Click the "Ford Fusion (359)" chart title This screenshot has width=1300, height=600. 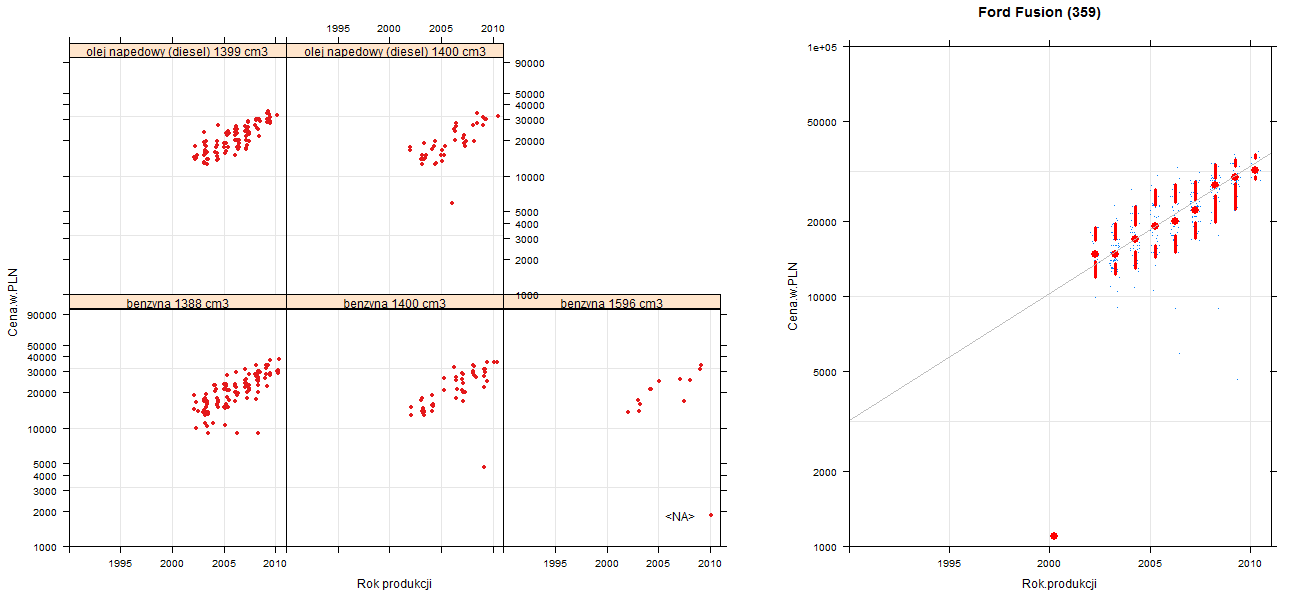1039,13
